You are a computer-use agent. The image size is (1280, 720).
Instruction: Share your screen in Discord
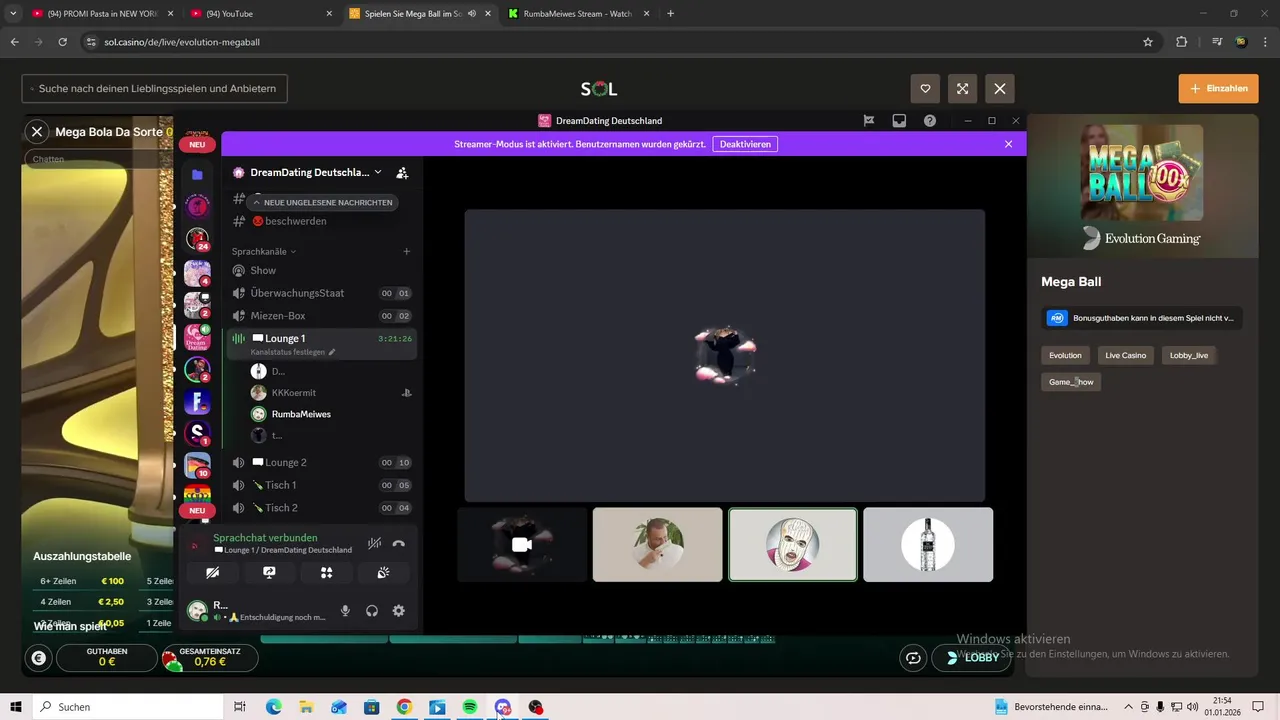[269, 573]
